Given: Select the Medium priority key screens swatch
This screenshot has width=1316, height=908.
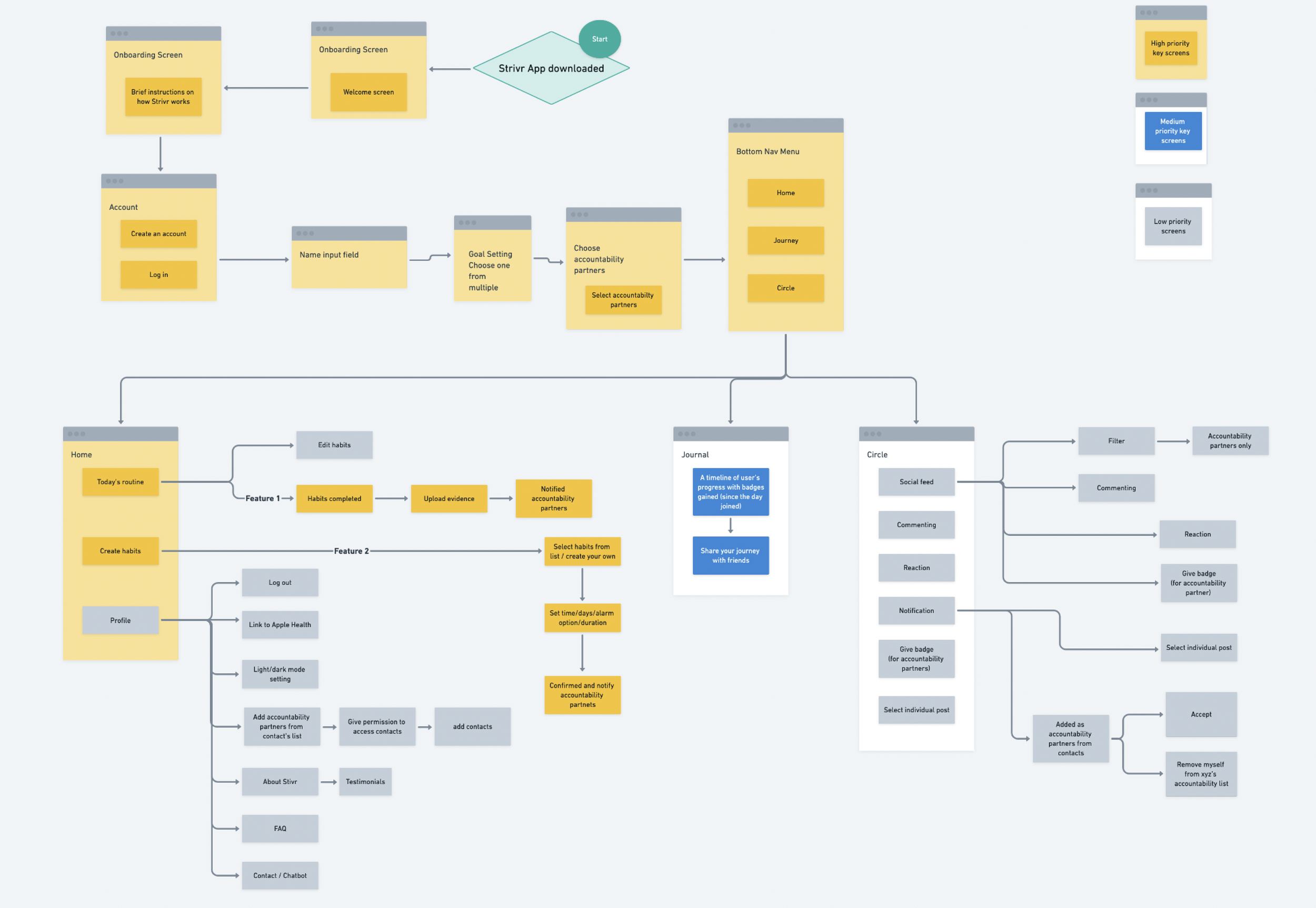Looking at the screenshot, I should tap(1173, 131).
